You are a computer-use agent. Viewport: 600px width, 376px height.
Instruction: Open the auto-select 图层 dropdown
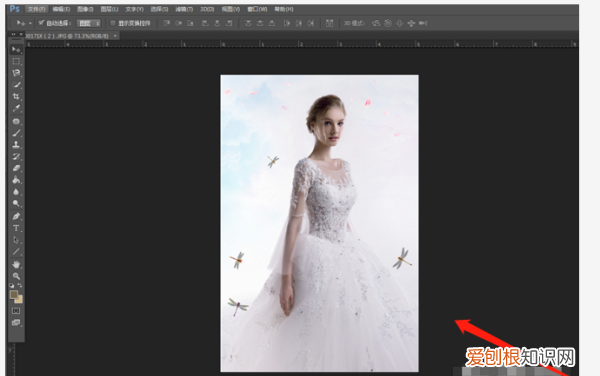[89, 23]
